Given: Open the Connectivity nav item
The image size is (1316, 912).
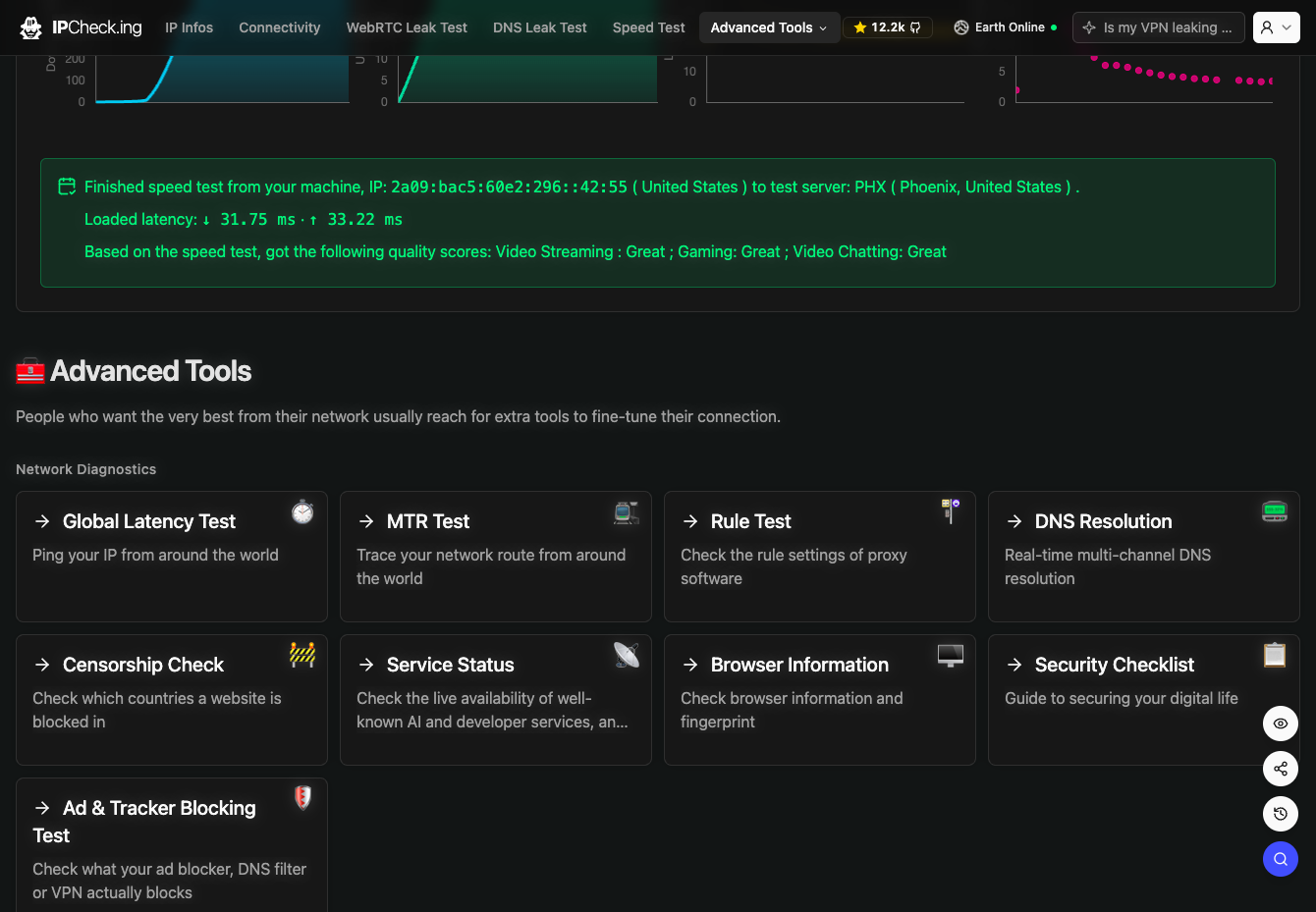Looking at the screenshot, I should 280,27.
